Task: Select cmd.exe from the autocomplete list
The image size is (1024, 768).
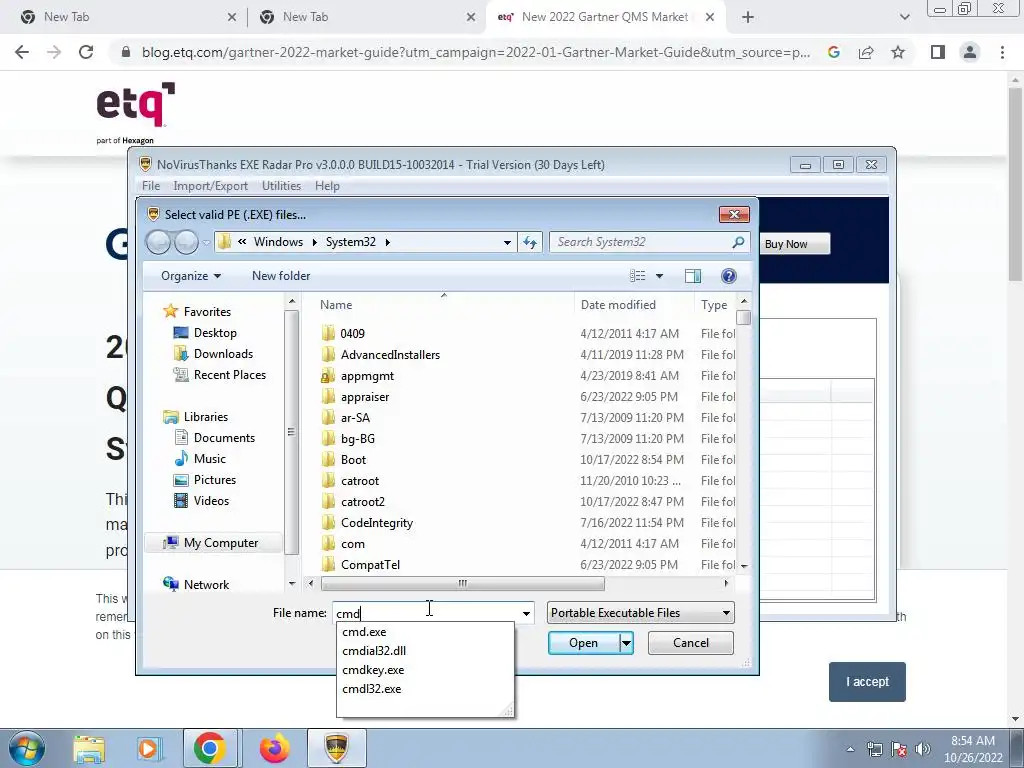Action: tap(425, 632)
